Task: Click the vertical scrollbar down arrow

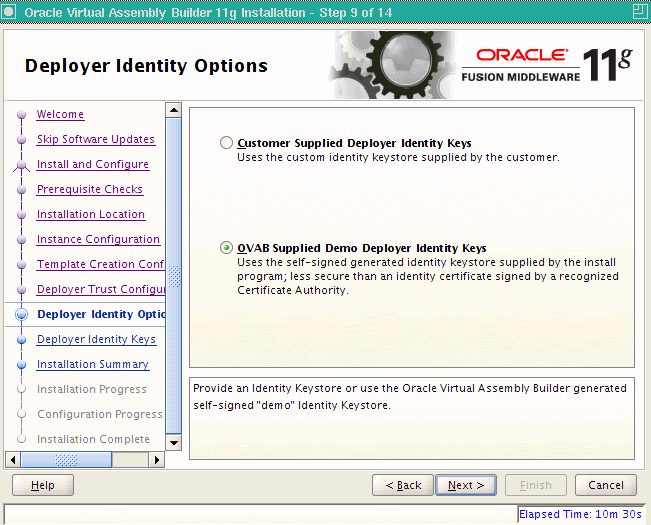Action: 174,442
